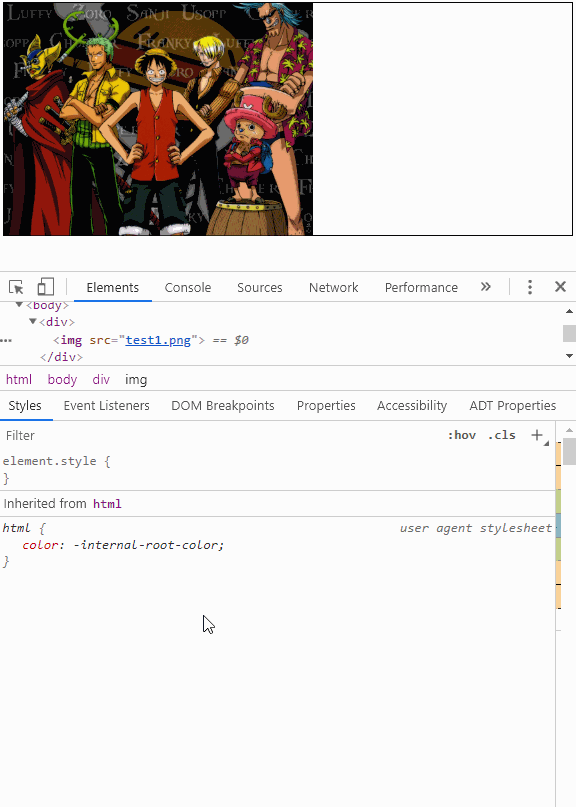Close the DevTools panel
The image size is (576, 807).
[561, 287]
